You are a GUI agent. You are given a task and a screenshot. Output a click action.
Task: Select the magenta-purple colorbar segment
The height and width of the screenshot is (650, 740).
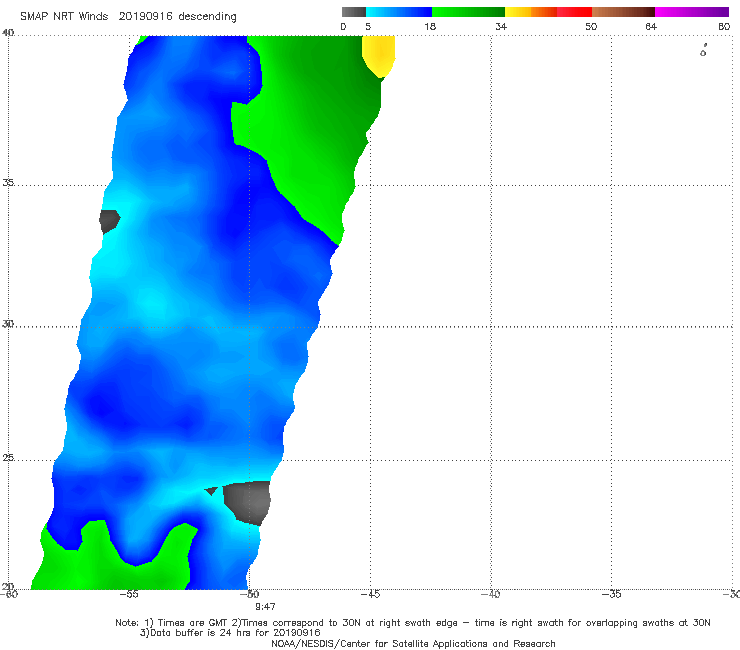pyautogui.click(x=692, y=12)
